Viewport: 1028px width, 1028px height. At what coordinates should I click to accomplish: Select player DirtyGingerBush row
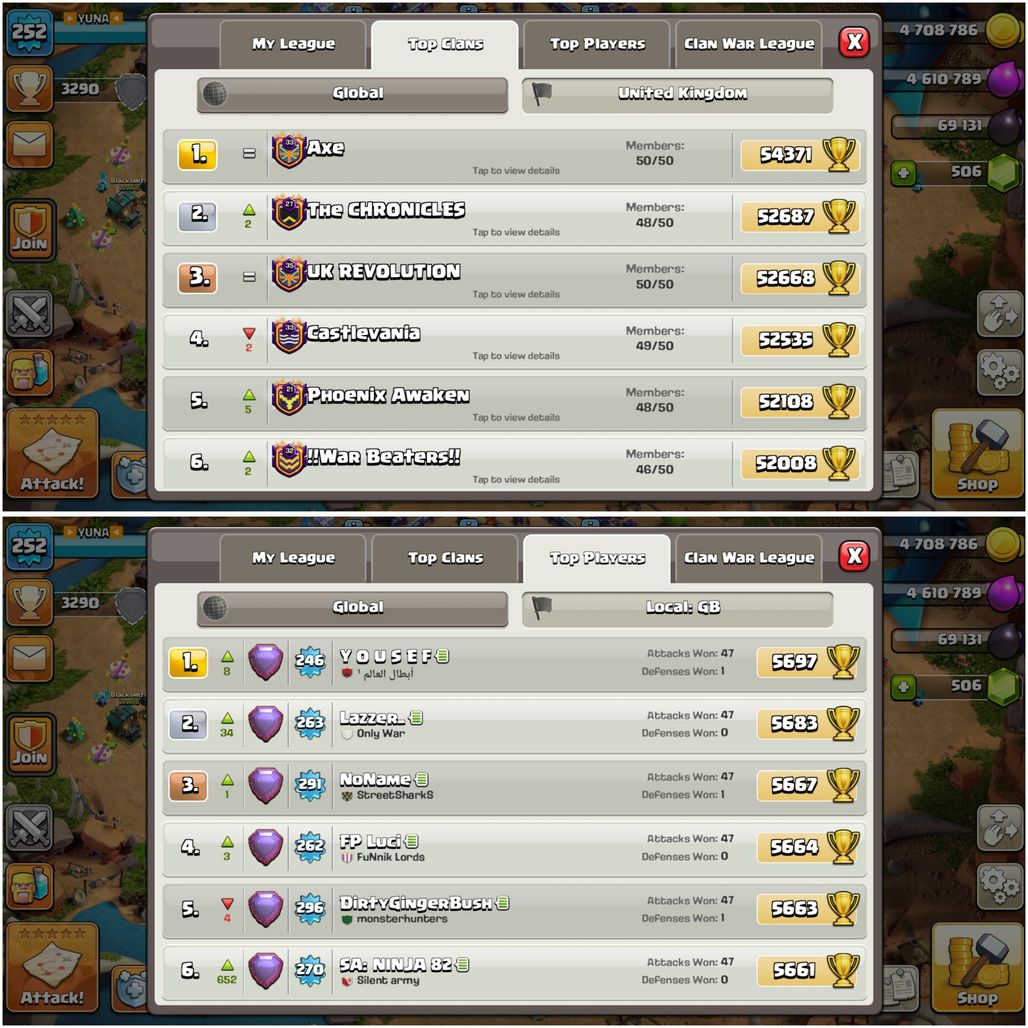(x=514, y=911)
